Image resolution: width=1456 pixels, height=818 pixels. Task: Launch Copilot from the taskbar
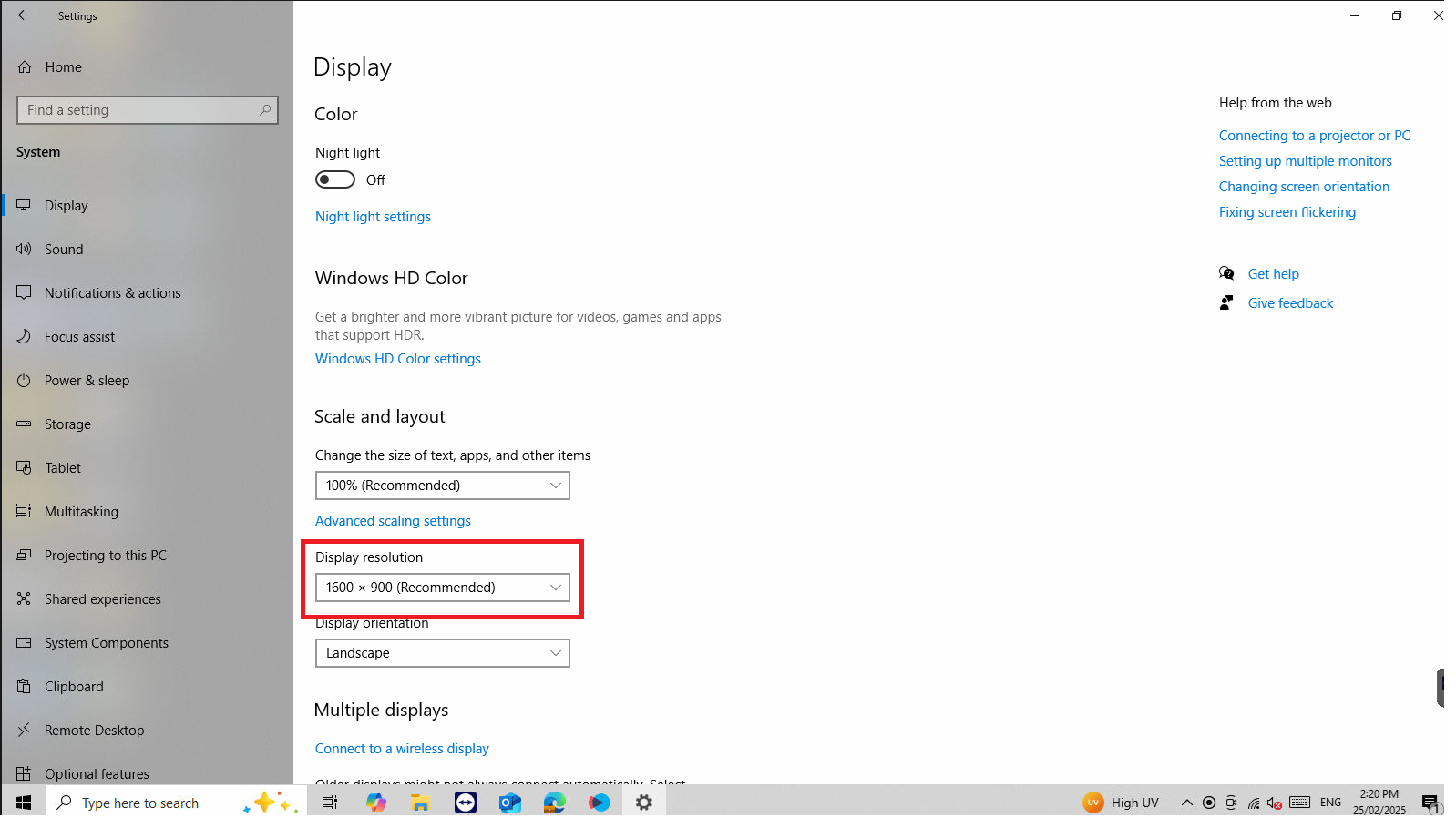(x=376, y=803)
